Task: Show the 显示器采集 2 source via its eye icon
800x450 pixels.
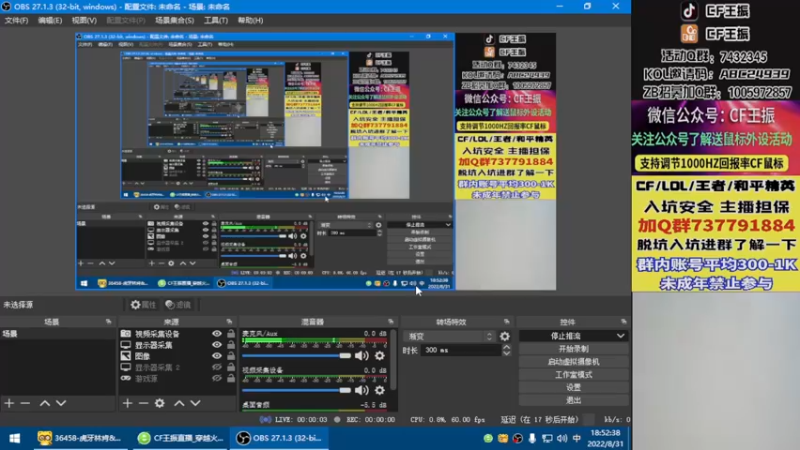Action: [x=217, y=367]
